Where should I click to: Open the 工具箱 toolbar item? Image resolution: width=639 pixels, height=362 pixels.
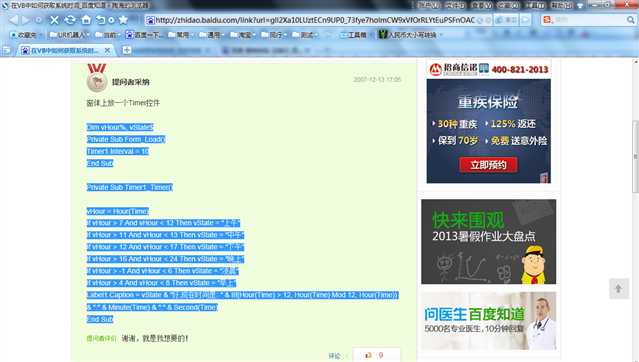pos(353,35)
